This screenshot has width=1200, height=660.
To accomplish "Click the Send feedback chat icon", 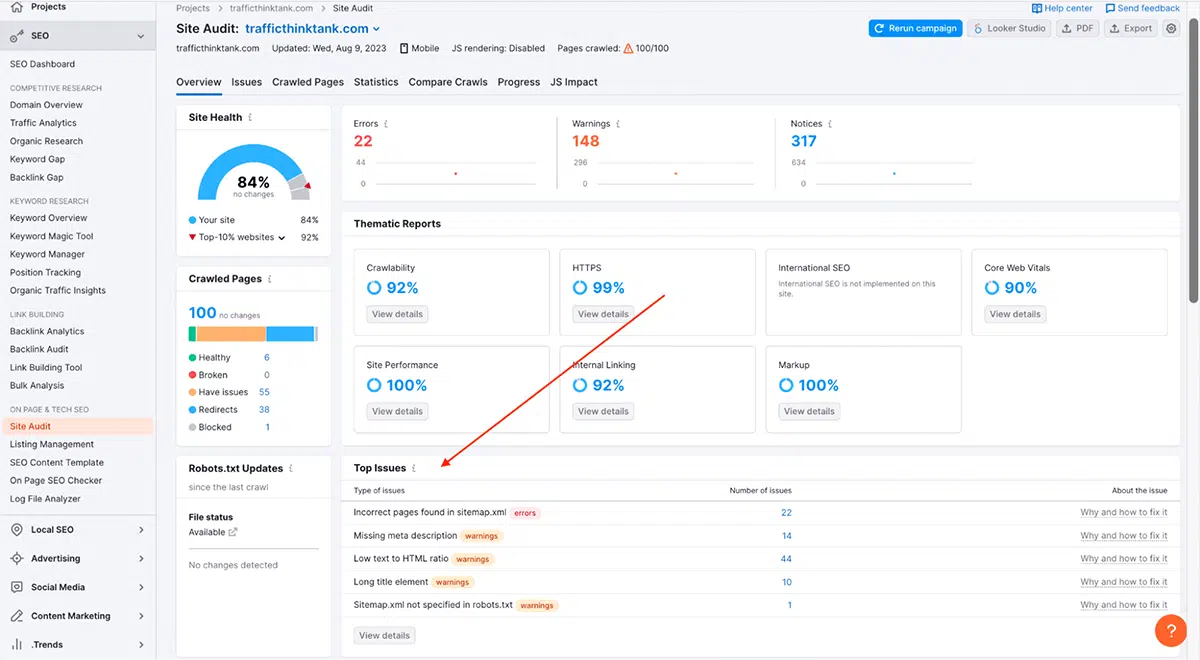I will (1110, 8).
